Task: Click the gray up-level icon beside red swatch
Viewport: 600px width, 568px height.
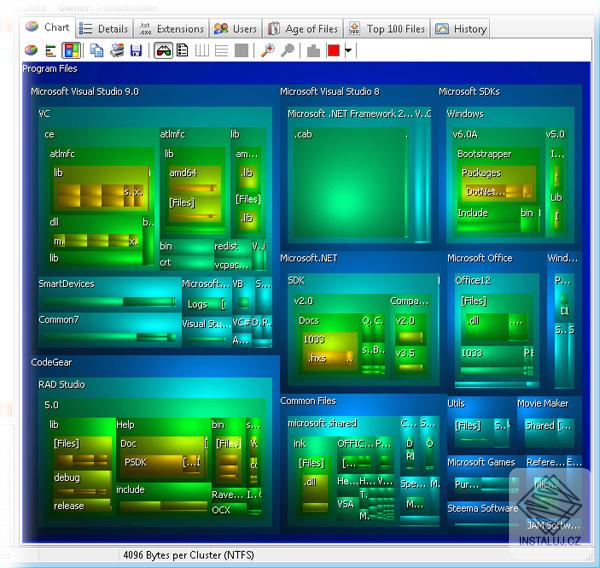Action: 313,50
